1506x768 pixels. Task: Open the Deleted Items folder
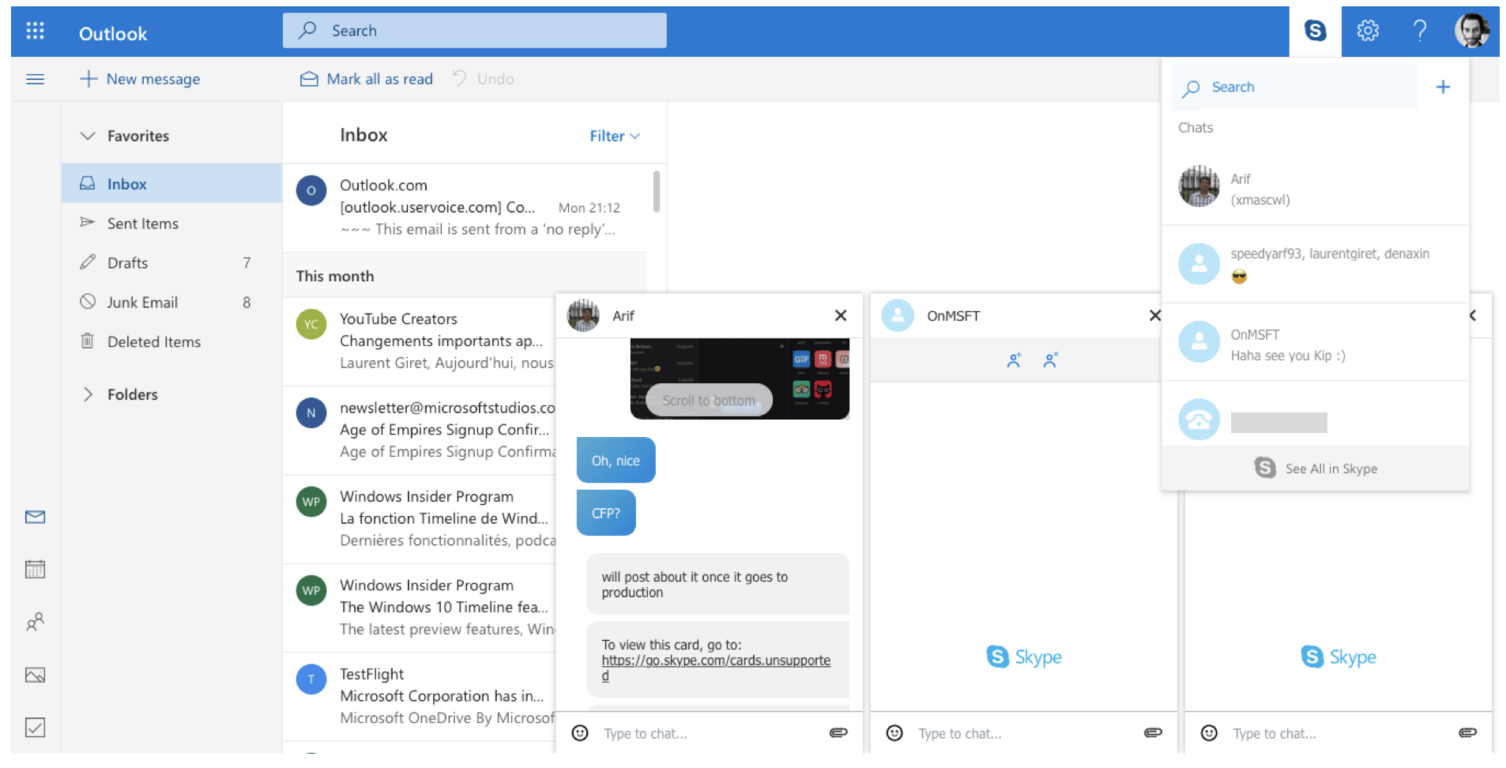coord(171,342)
